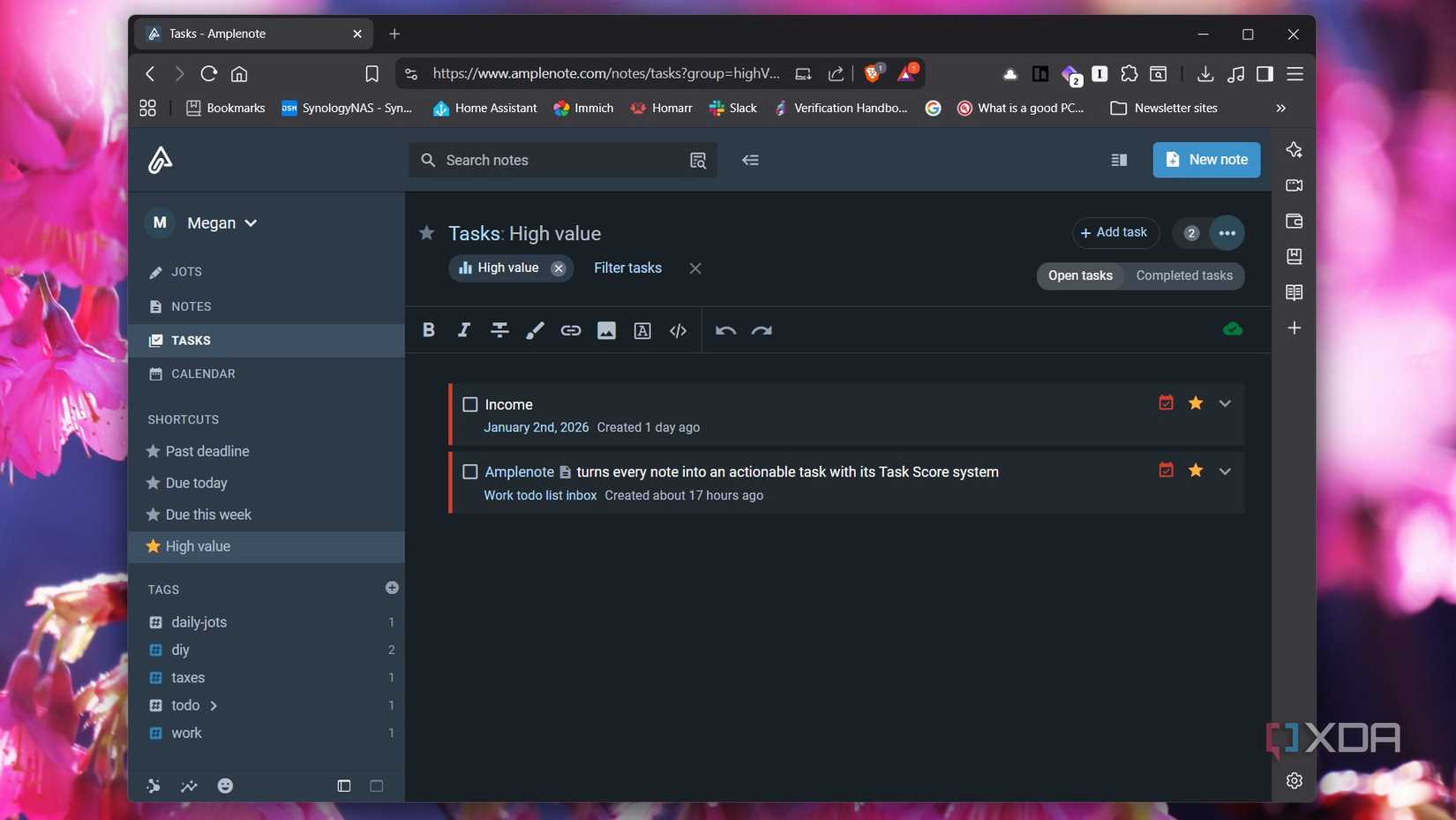Screen dimensions: 1456x820
Task: Unstar the Amplenote Task Score task
Action: point(1195,470)
